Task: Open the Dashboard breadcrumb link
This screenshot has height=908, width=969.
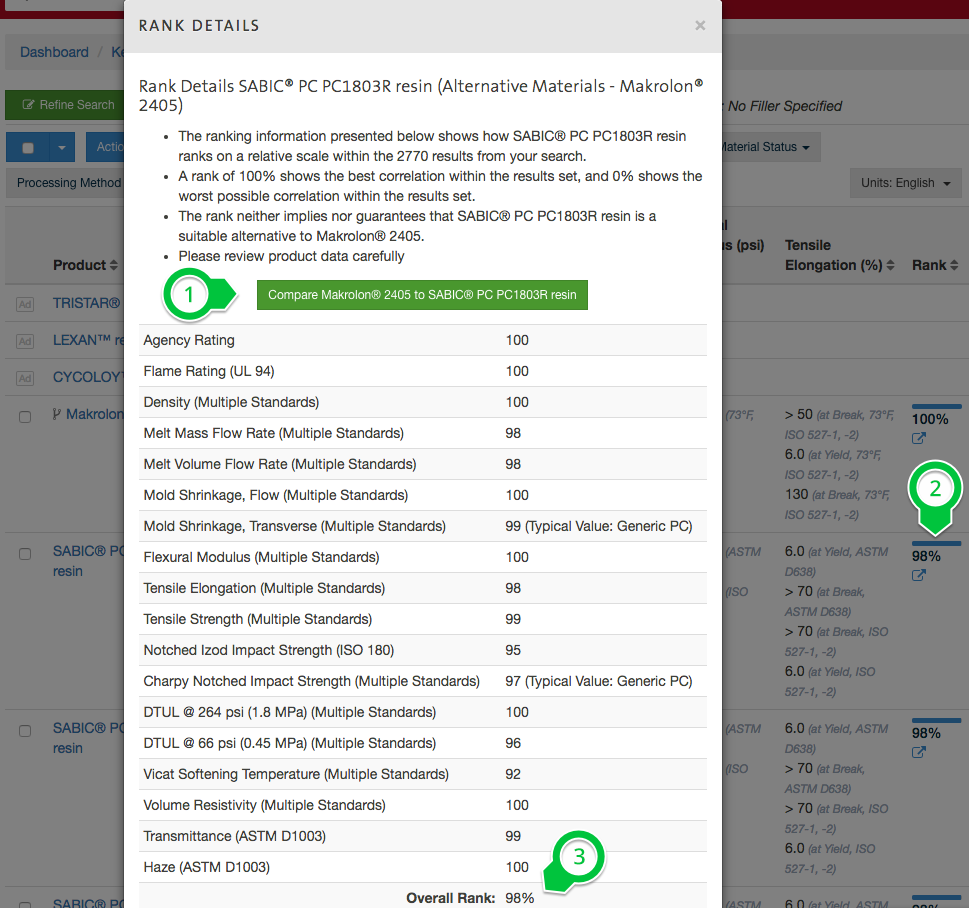Action: pos(54,52)
